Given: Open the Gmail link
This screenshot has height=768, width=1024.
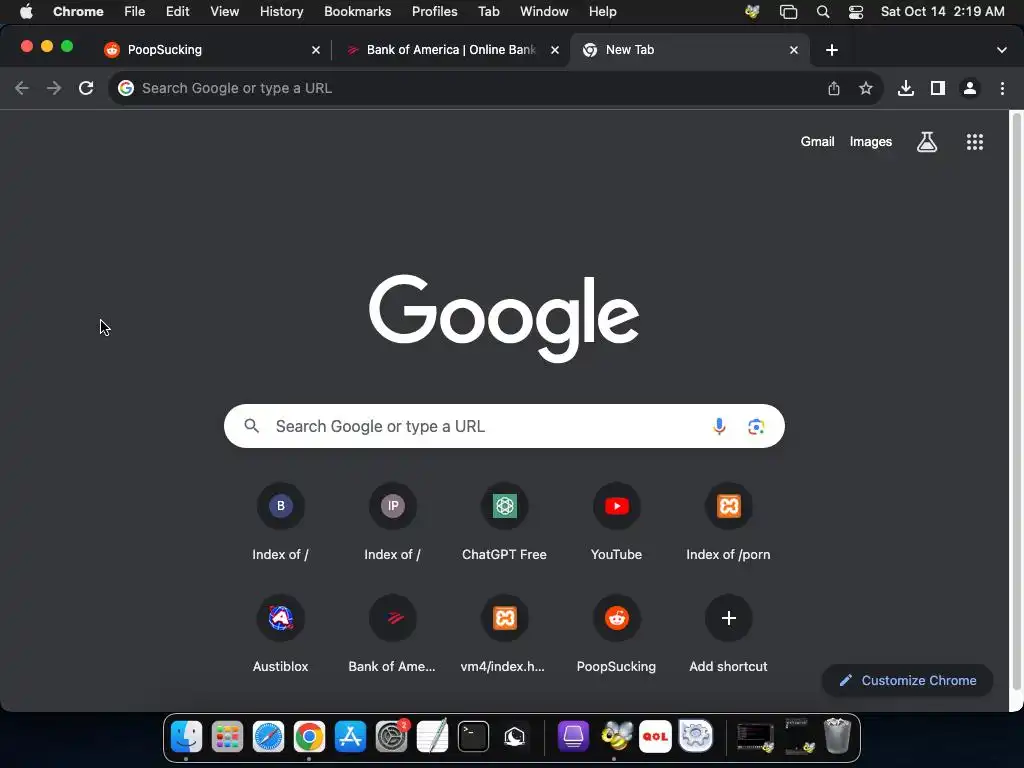Looking at the screenshot, I should pos(818,142).
